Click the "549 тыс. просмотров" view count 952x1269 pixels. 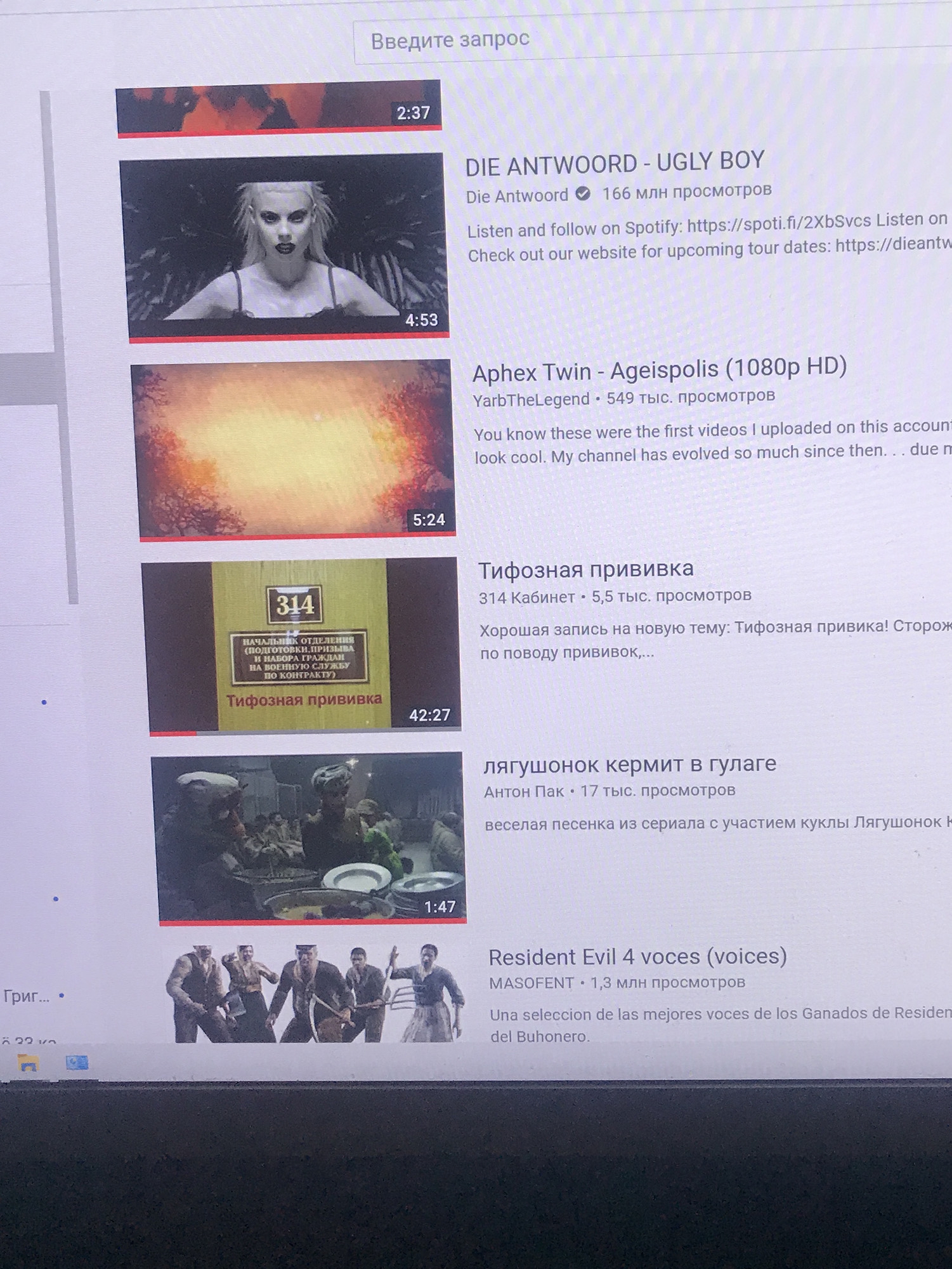691,397
